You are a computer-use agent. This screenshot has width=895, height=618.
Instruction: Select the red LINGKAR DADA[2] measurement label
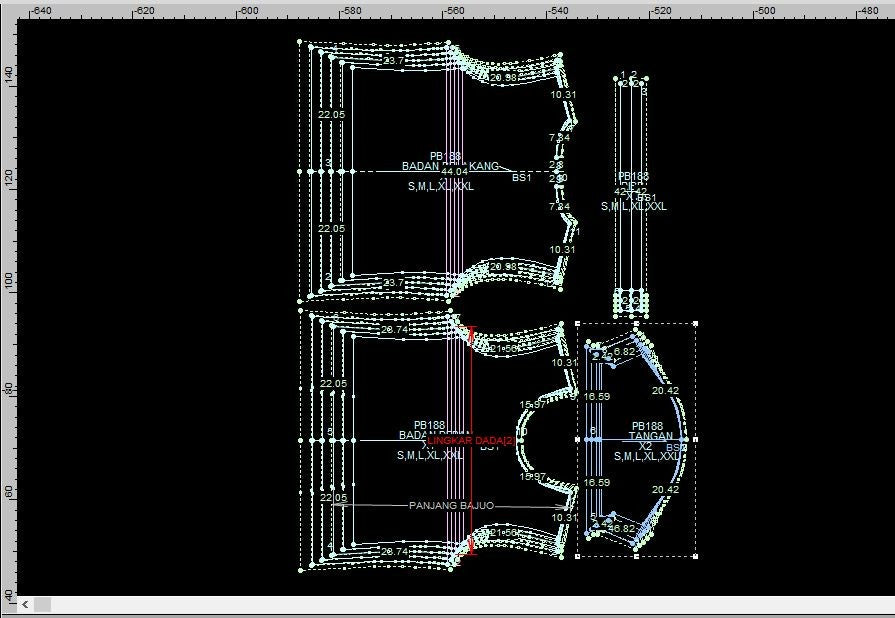point(471,441)
